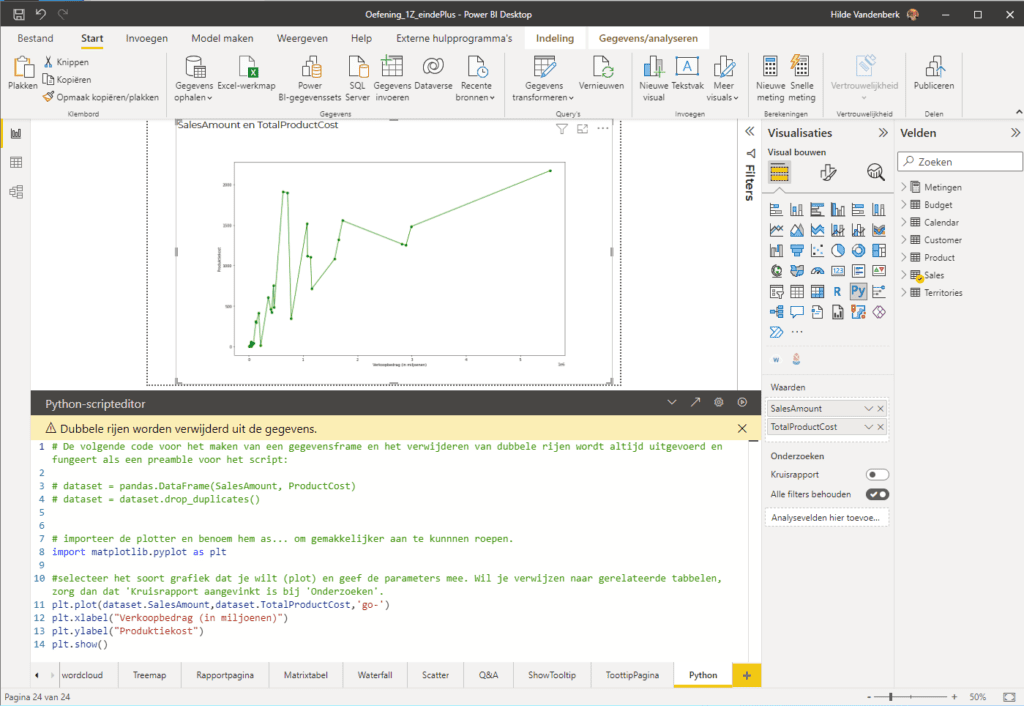1024x706 pixels.
Task: Open the SalesAmount field dropdown arrow
Action: (869, 409)
